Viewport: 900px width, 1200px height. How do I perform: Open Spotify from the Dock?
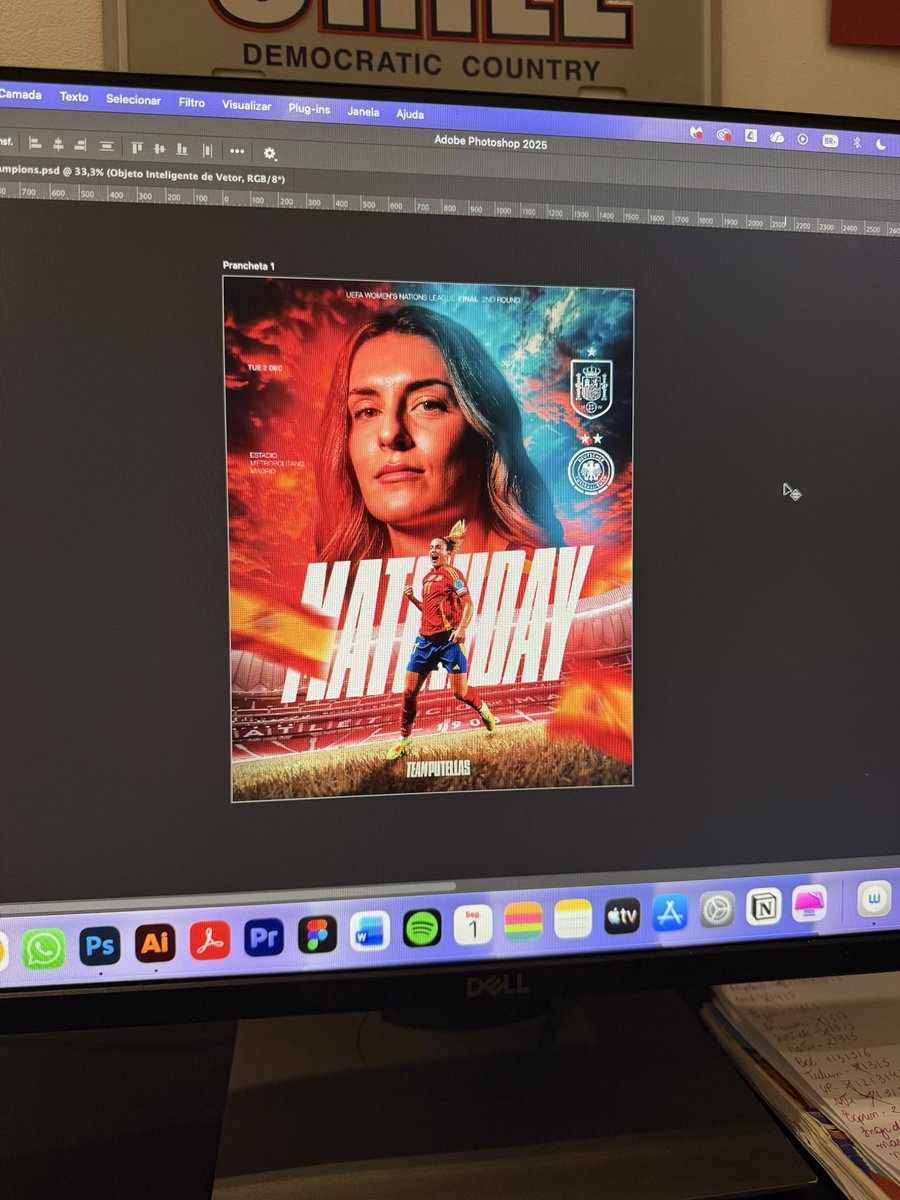pos(422,928)
